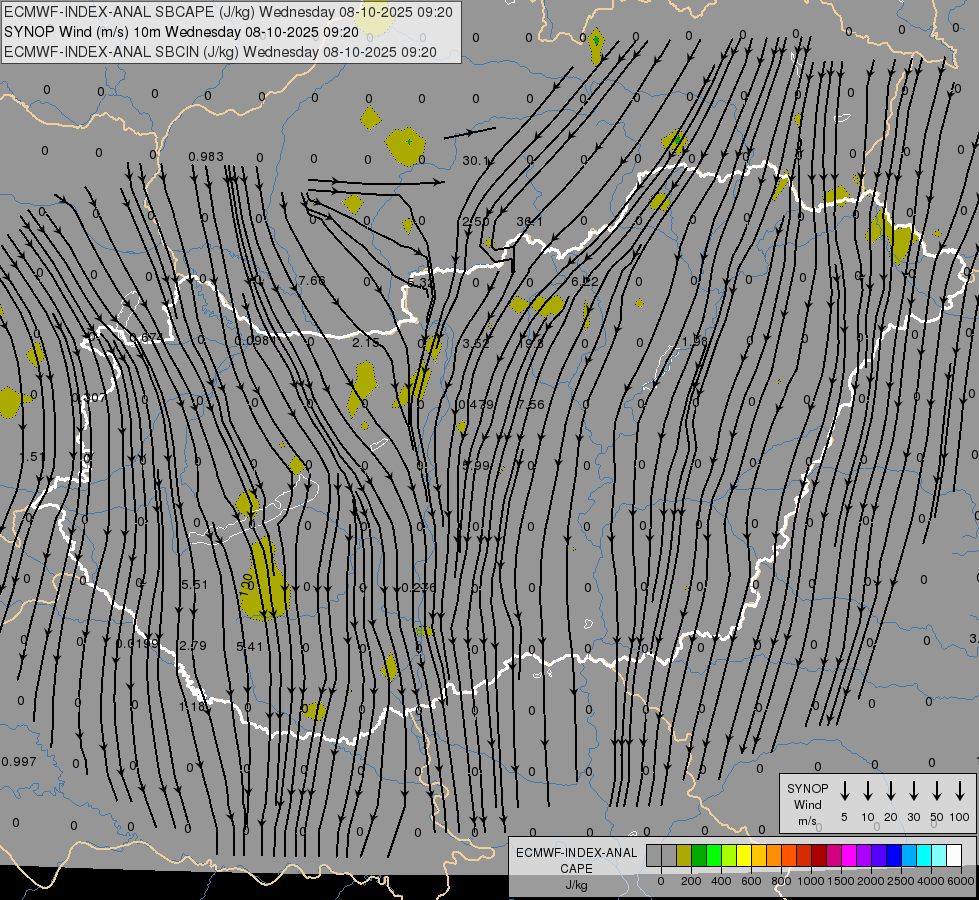
Task: Click the 1.18 value on the map
Action: (192, 706)
